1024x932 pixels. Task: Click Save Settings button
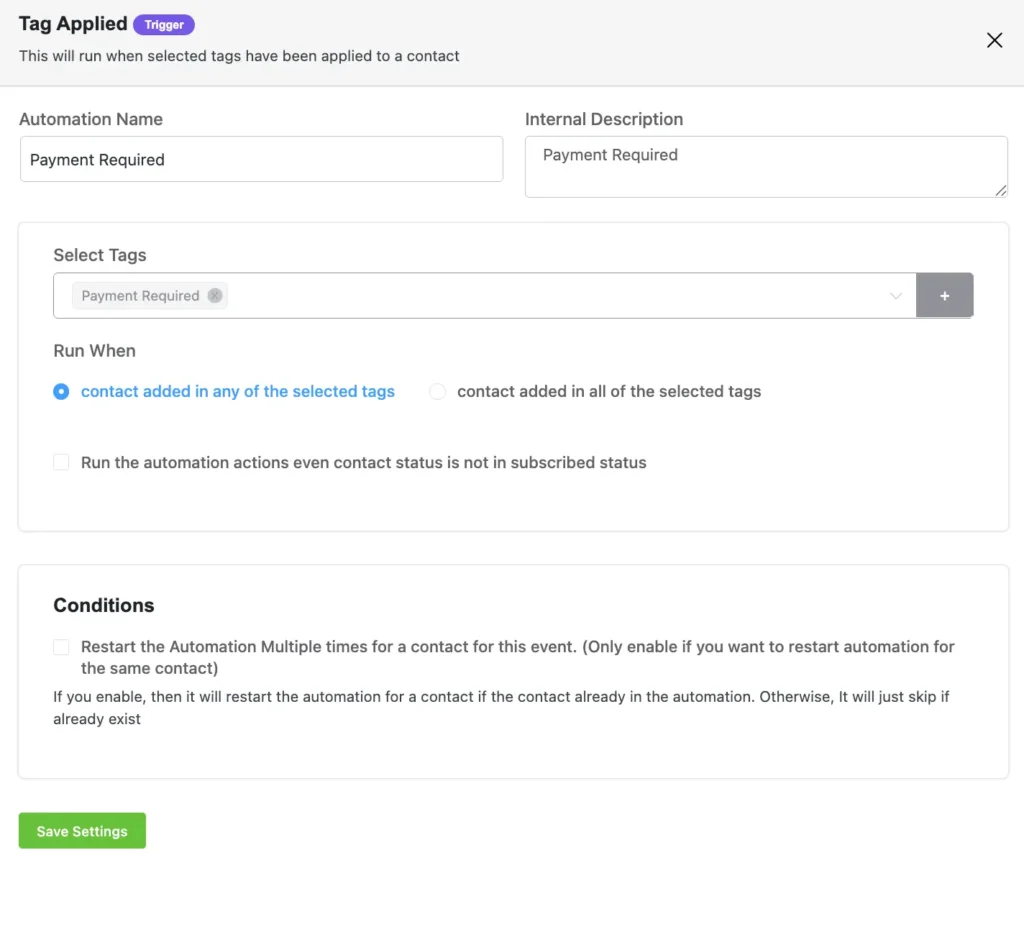(82, 831)
